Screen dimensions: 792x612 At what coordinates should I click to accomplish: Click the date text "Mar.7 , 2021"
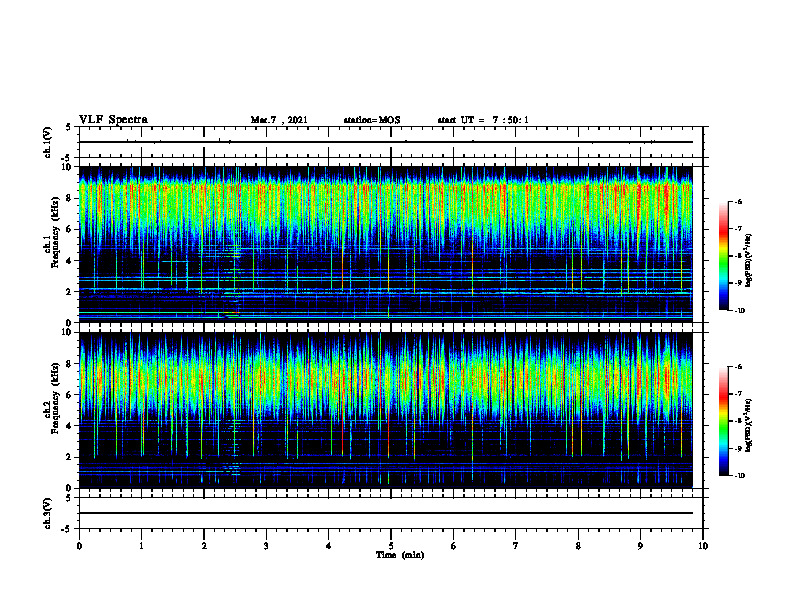[x=279, y=120]
